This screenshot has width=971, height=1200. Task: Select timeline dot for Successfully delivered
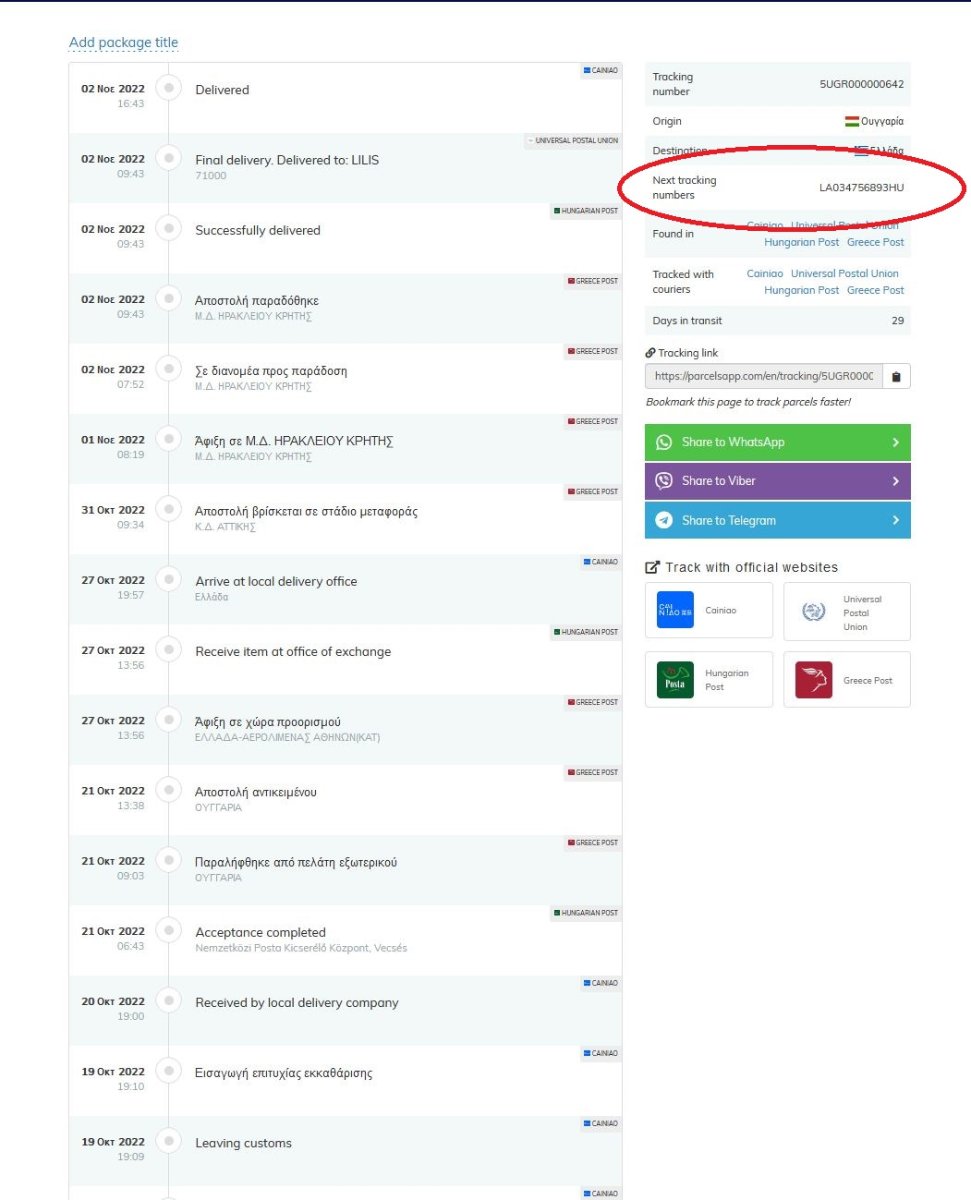point(170,228)
